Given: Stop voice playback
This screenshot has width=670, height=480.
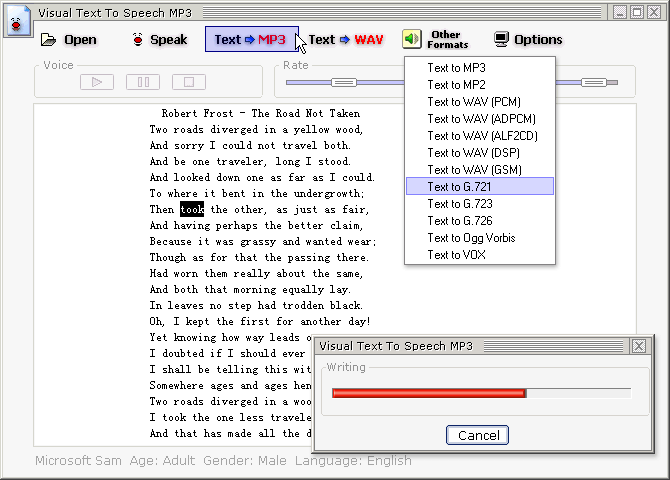Looking at the screenshot, I should [x=189, y=82].
